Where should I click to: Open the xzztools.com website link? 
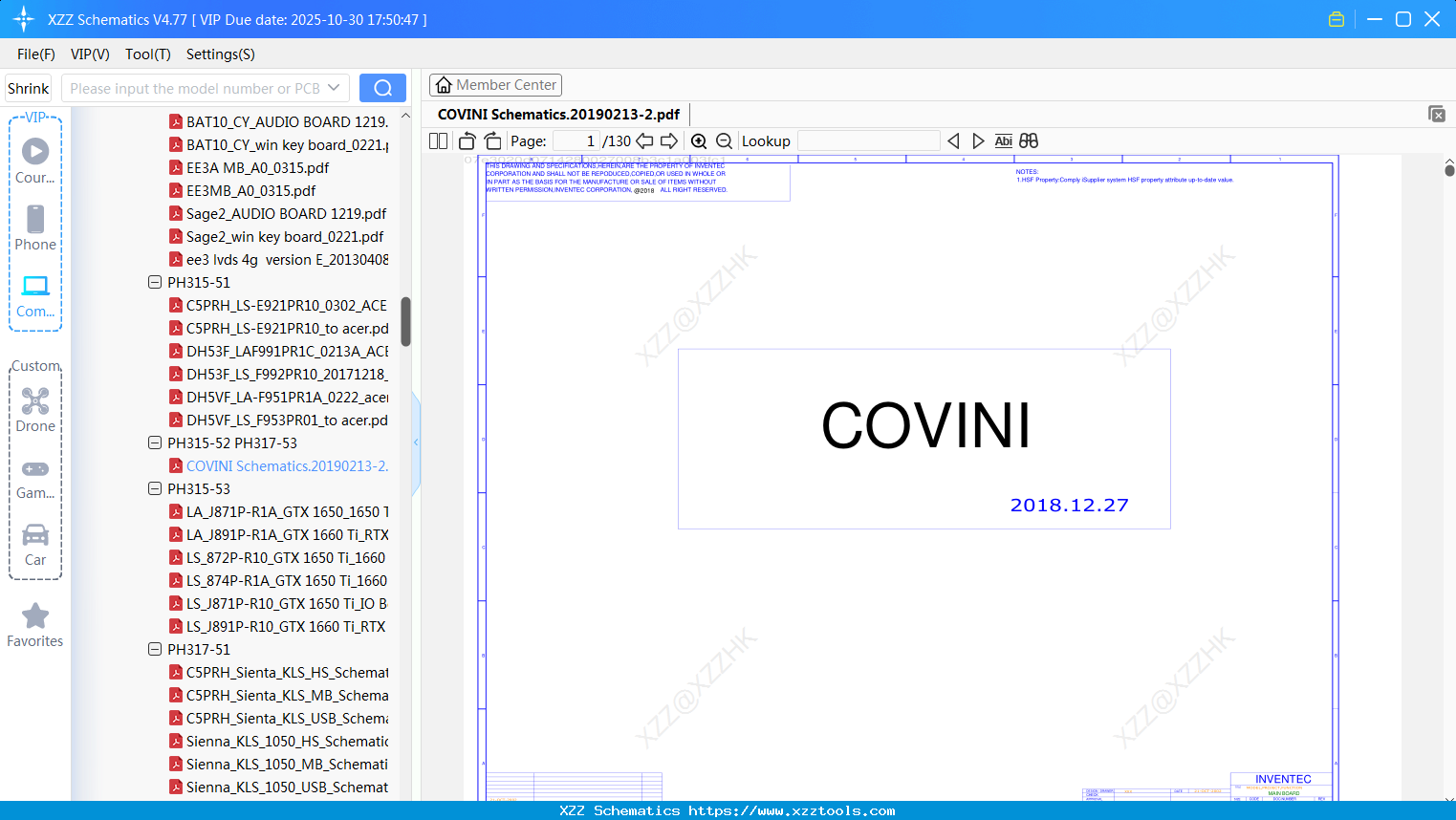point(792,810)
